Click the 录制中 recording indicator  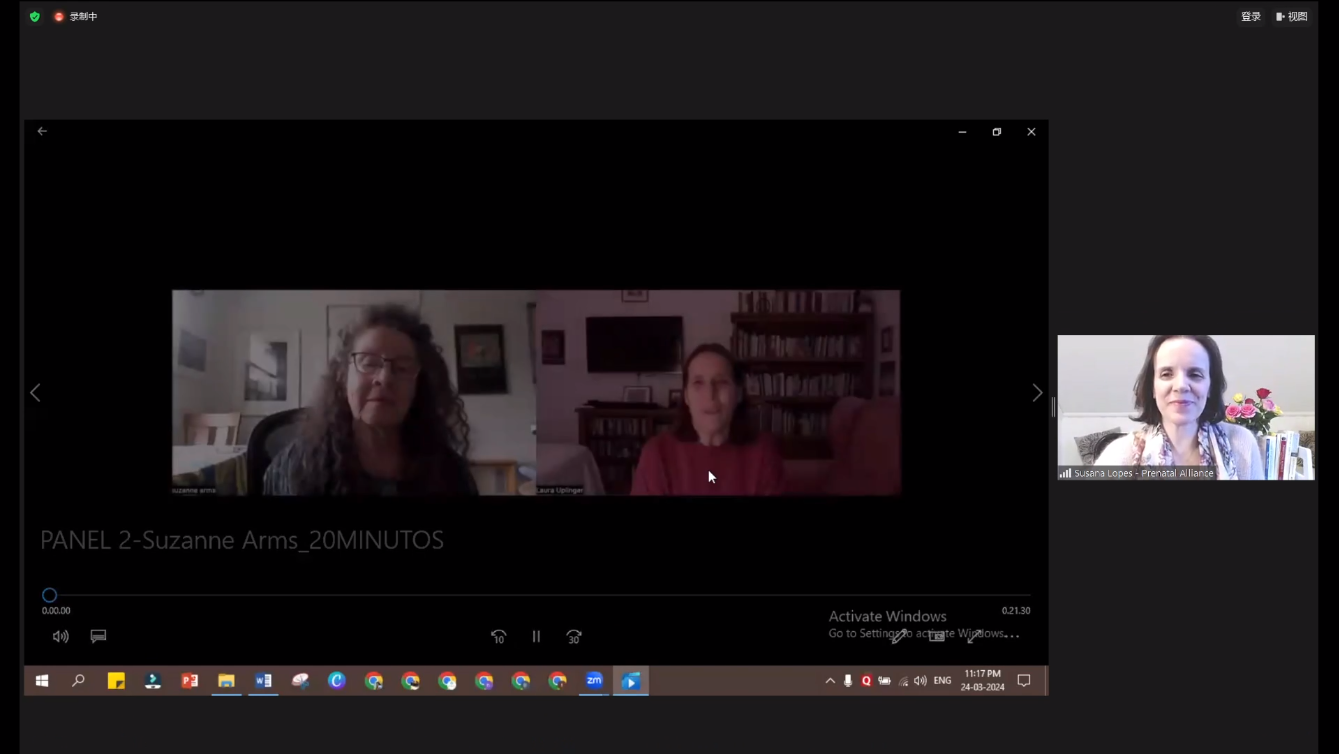tap(76, 16)
